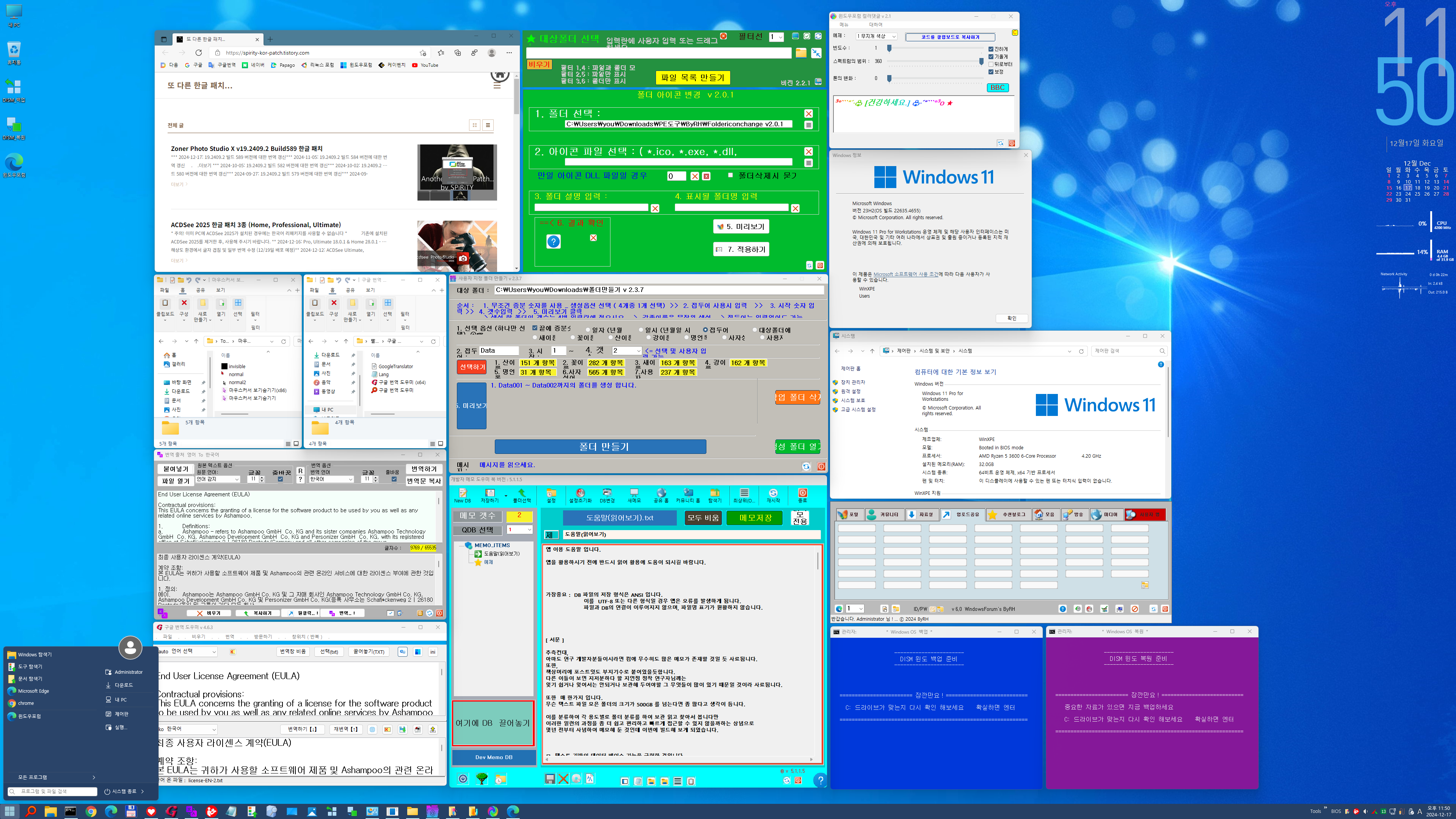Select 접두어 radio button in folder maker
1456x819 pixels.
click(x=705, y=329)
